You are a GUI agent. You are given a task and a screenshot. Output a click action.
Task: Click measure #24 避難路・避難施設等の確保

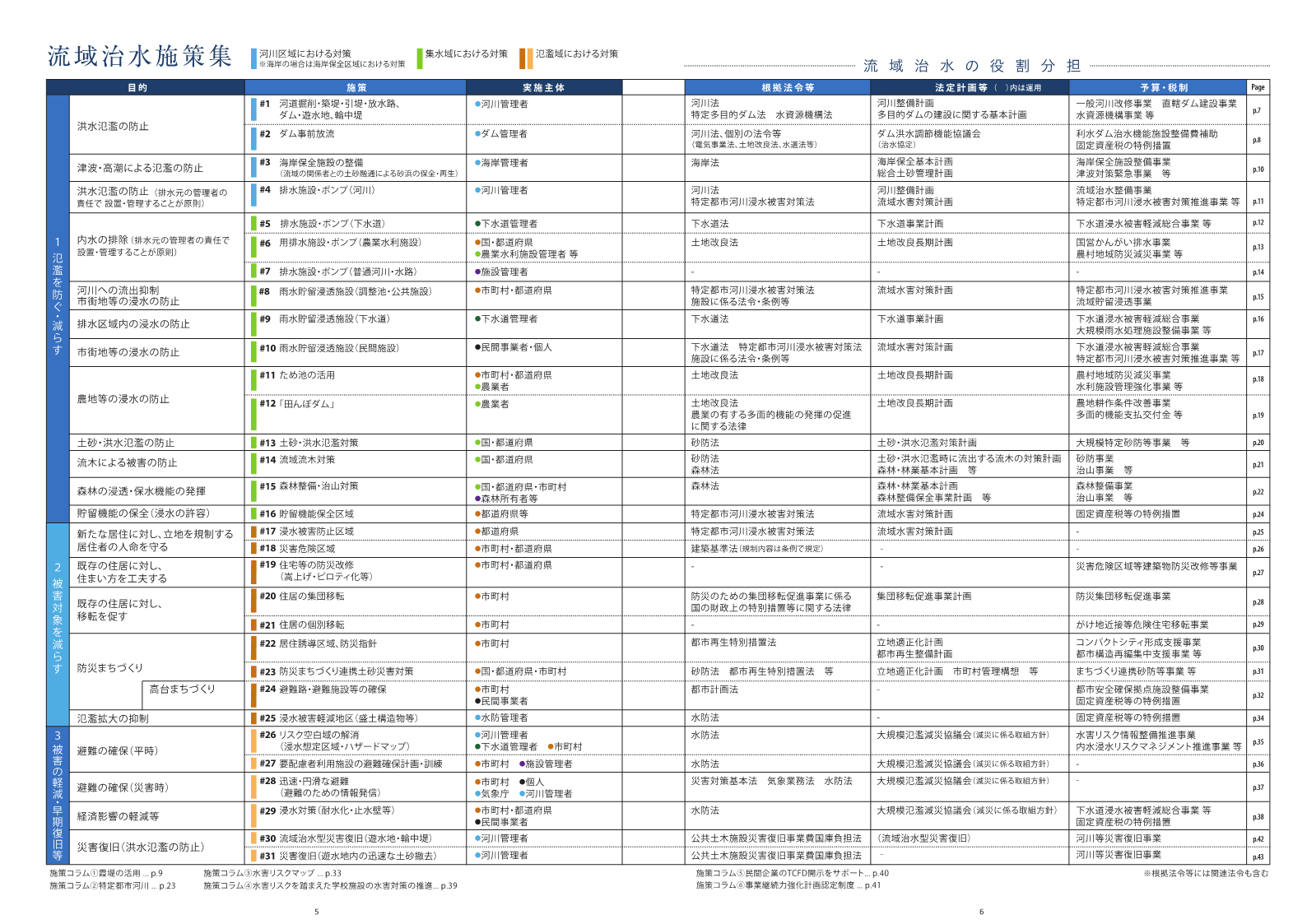pyautogui.click(x=323, y=690)
